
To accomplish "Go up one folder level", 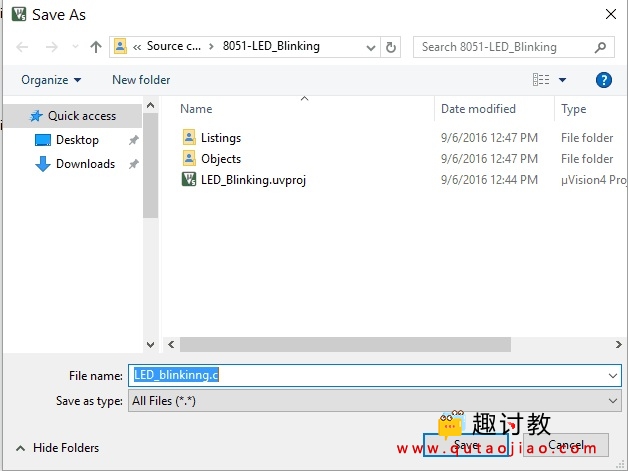I will [x=96, y=47].
